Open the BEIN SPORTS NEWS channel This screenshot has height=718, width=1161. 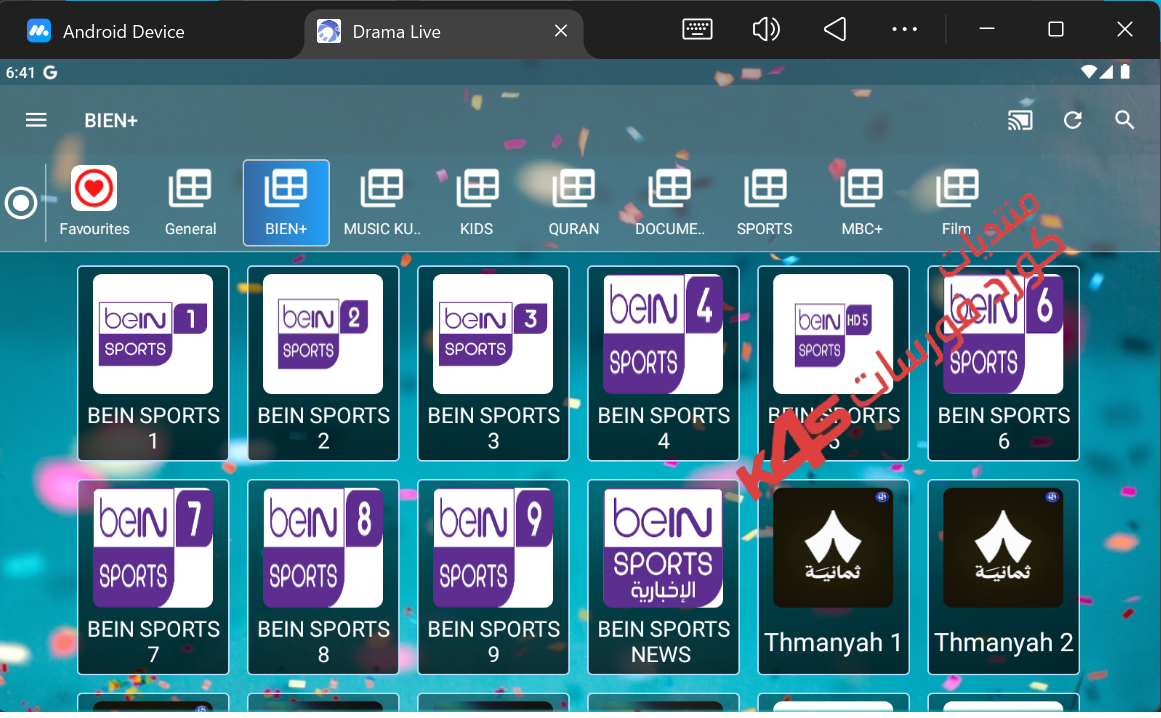coord(663,577)
